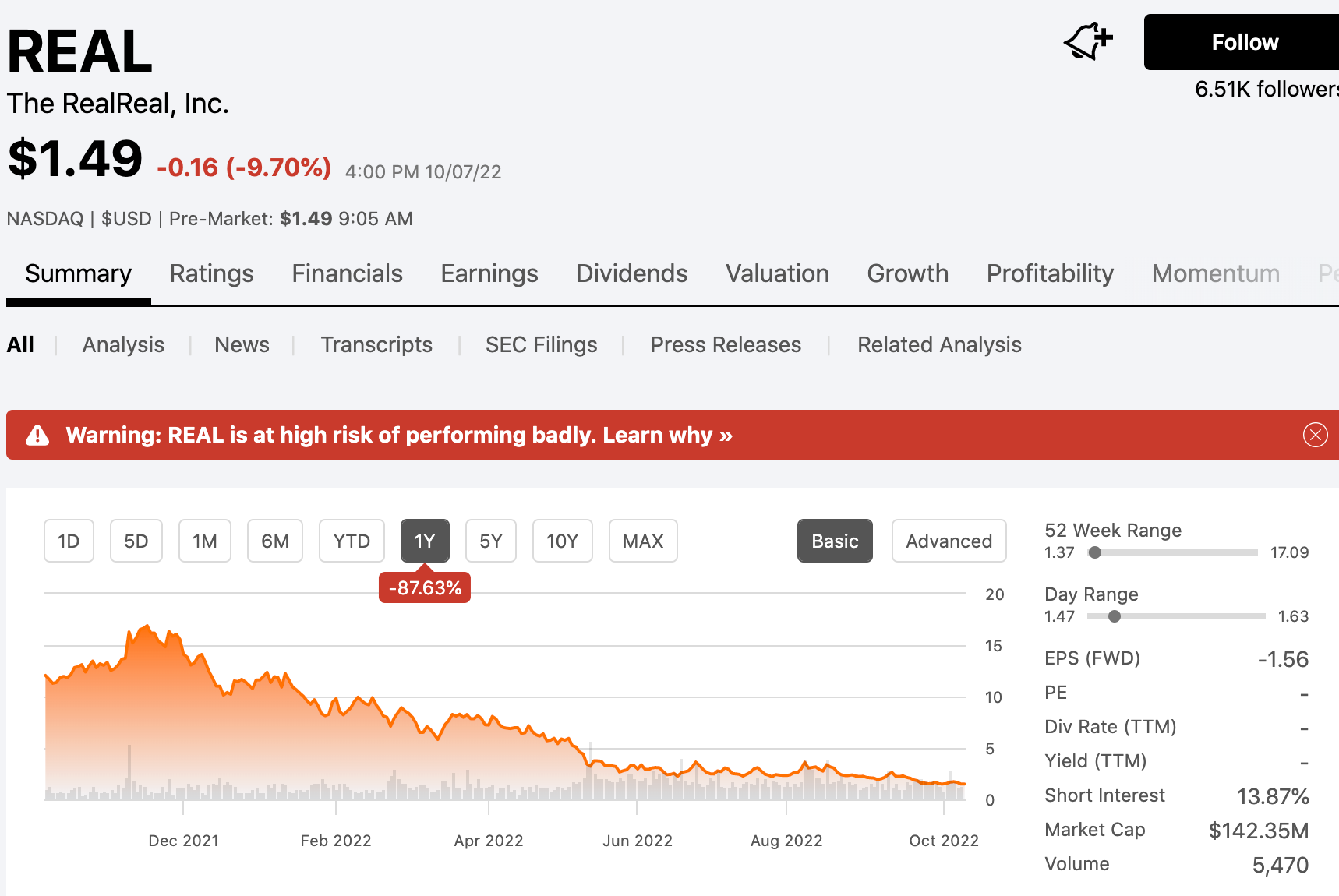Image resolution: width=1339 pixels, height=896 pixels.
Task: Open the Profitability tab
Action: (x=1050, y=273)
